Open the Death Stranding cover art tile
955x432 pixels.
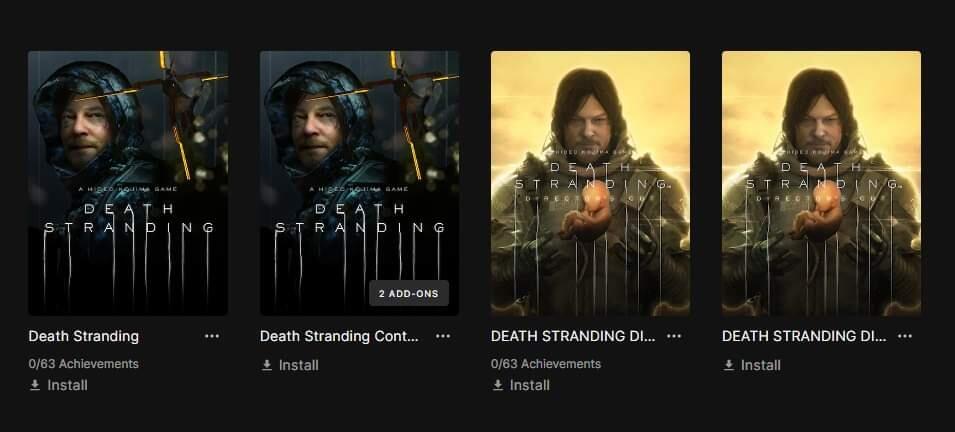click(128, 183)
